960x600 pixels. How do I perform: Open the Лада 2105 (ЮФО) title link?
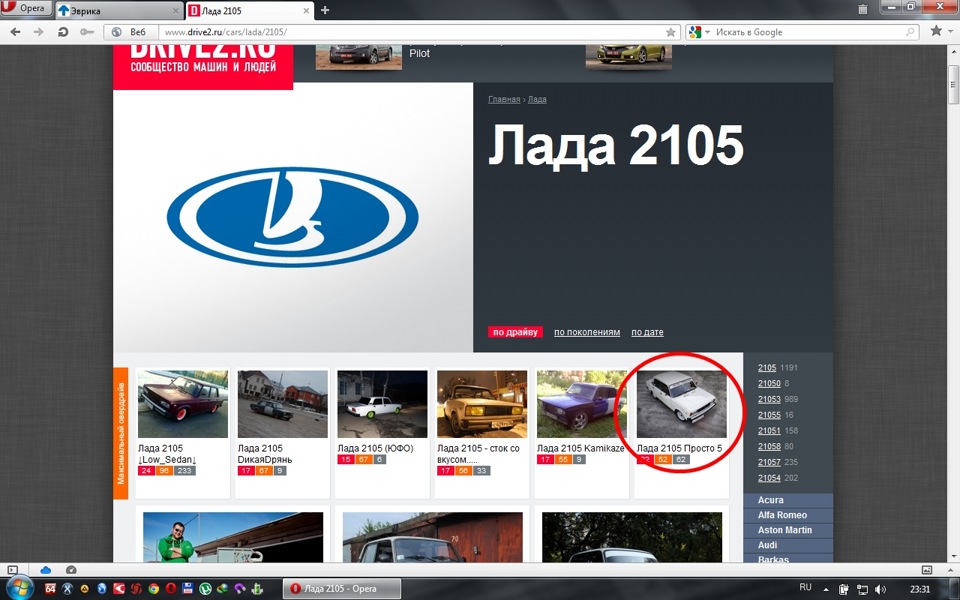pyautogui.click(x=375, y=448)
